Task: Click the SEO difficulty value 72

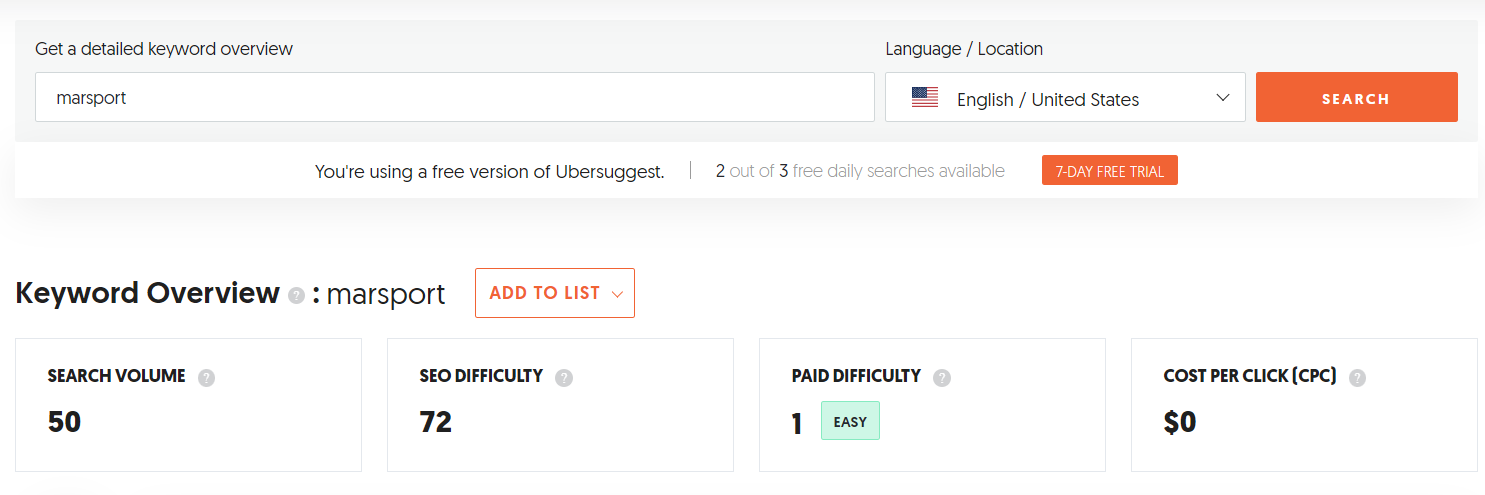Action: click(x=436, y=422)
